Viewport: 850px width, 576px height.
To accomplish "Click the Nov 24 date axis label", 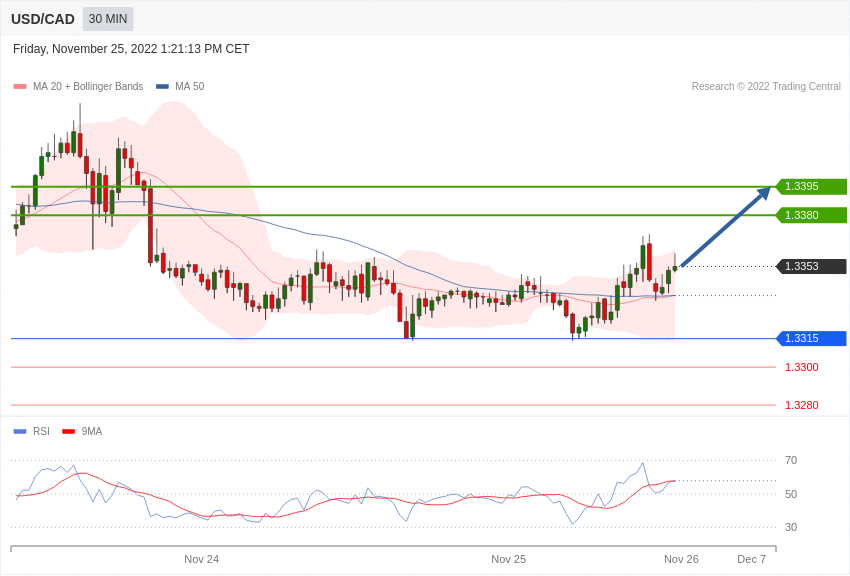I will [x=202, y=559].
